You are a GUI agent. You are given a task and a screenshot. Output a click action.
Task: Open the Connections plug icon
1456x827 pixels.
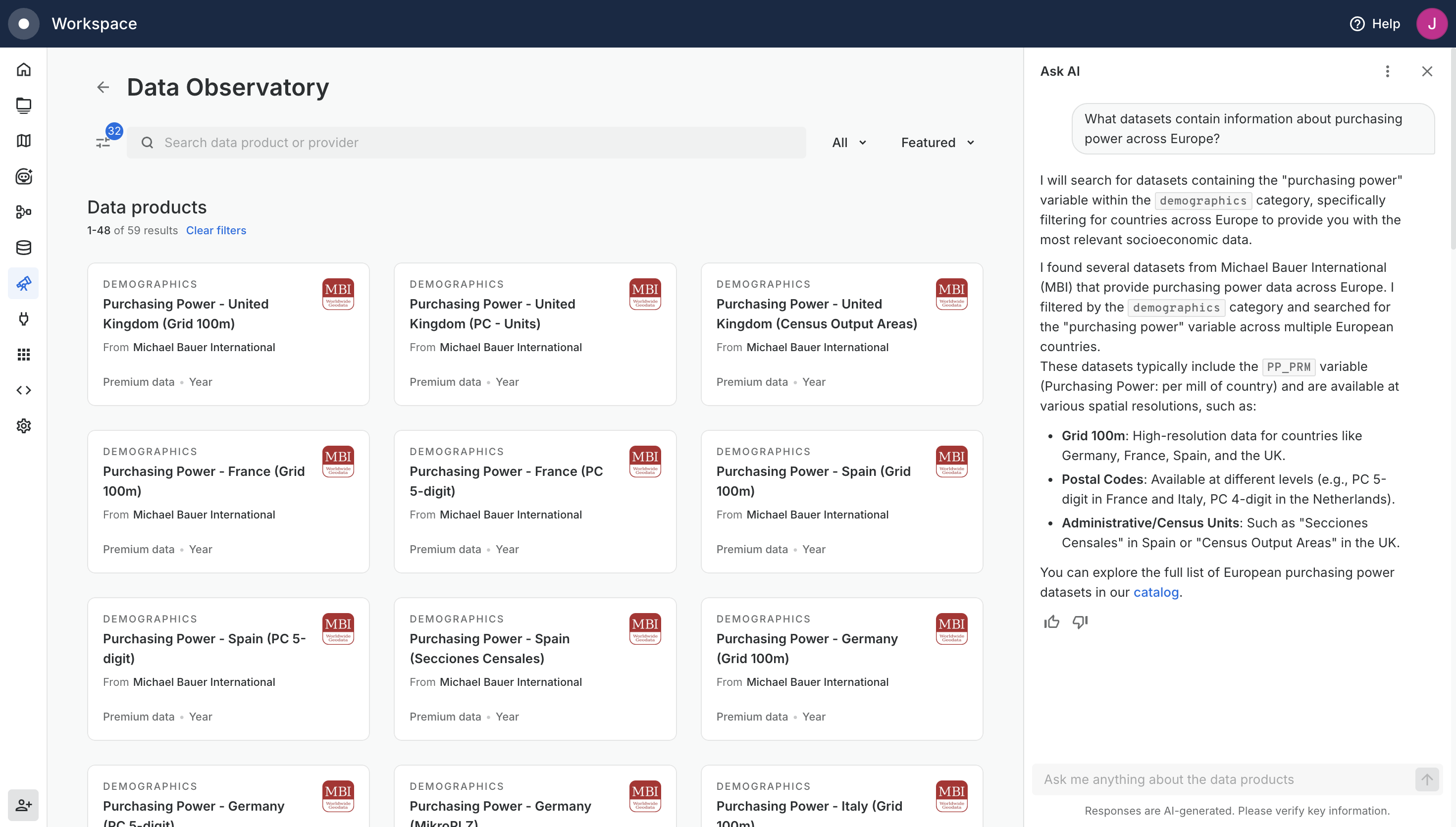point(23,318)
